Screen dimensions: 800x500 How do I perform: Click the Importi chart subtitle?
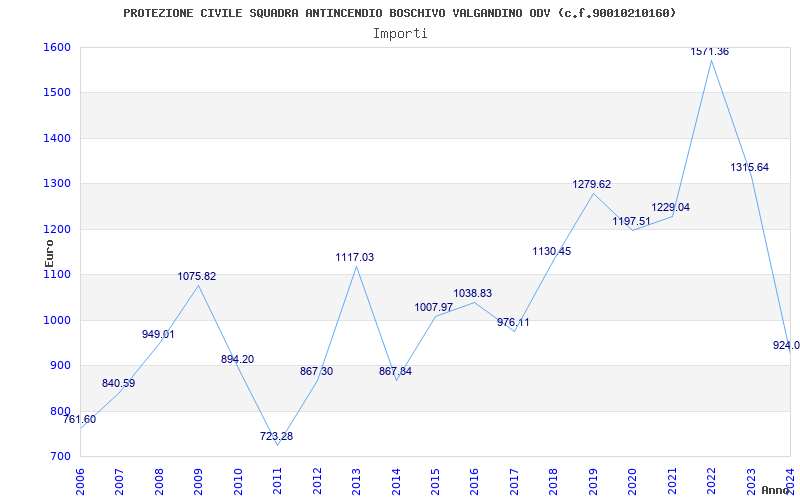point(400,33)
